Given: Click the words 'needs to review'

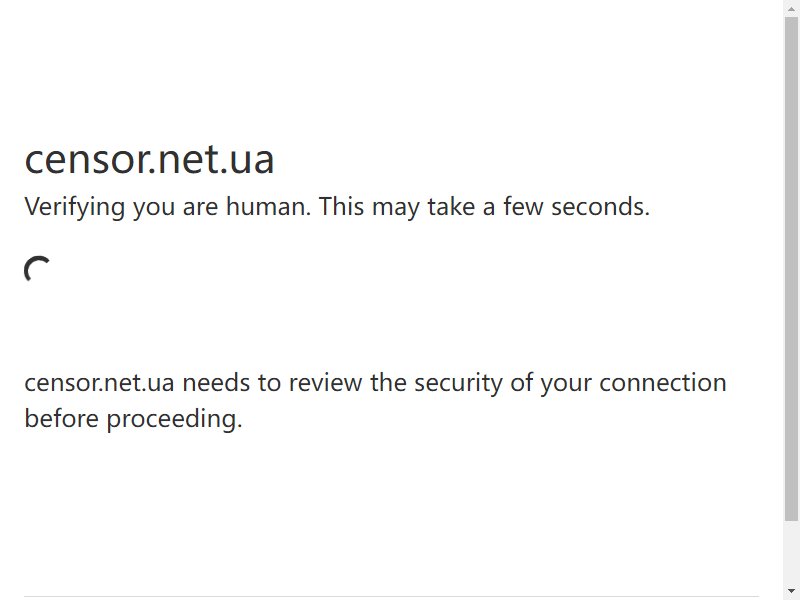Looking at the screenshot, I should 272,383.
